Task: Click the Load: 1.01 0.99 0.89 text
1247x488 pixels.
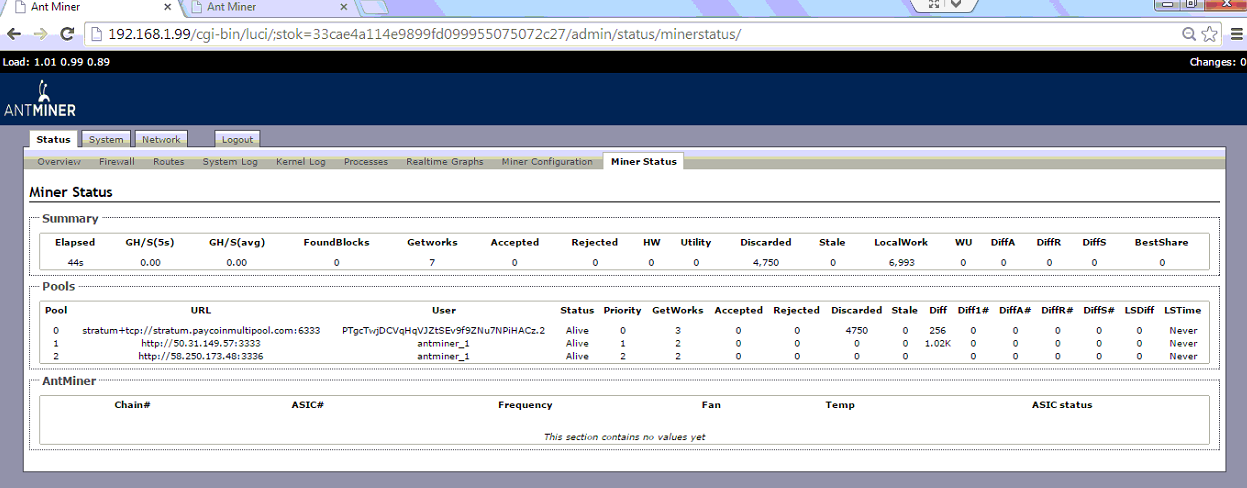Action: pyautogui.click(x=56, y=61)
